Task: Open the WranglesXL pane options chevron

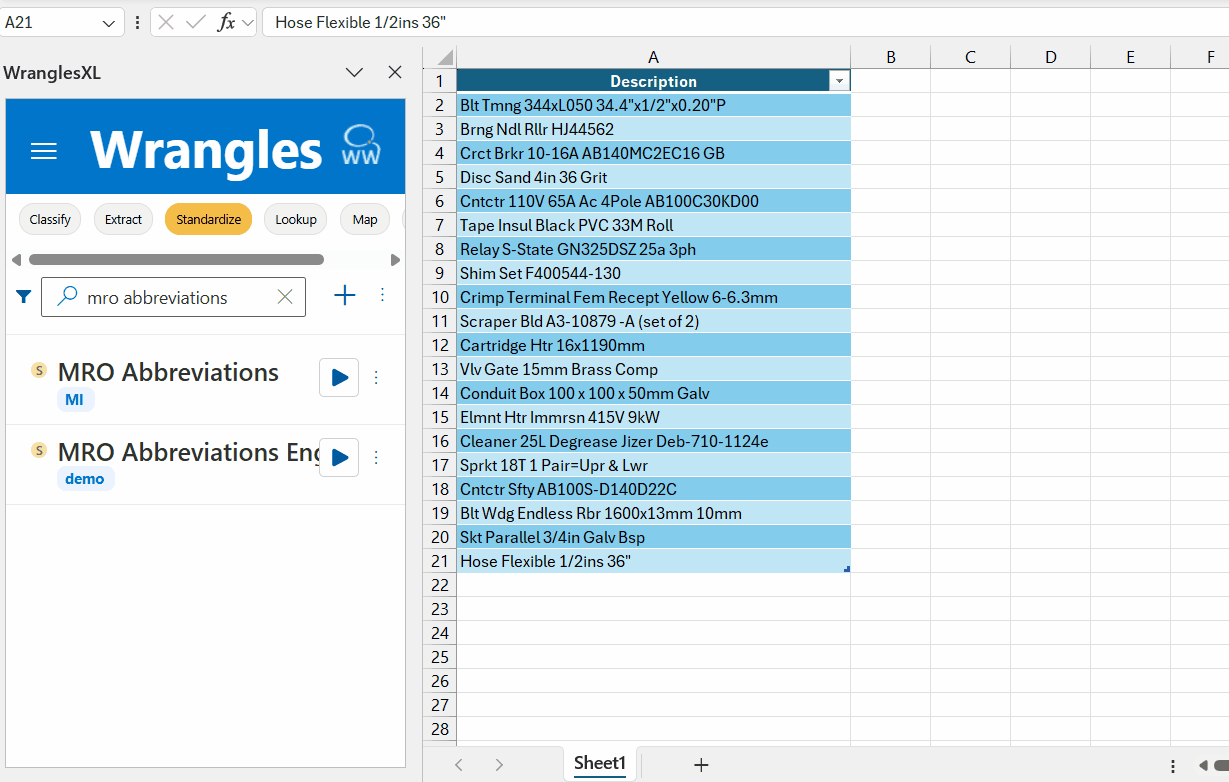Action: [x=354, y=72]
